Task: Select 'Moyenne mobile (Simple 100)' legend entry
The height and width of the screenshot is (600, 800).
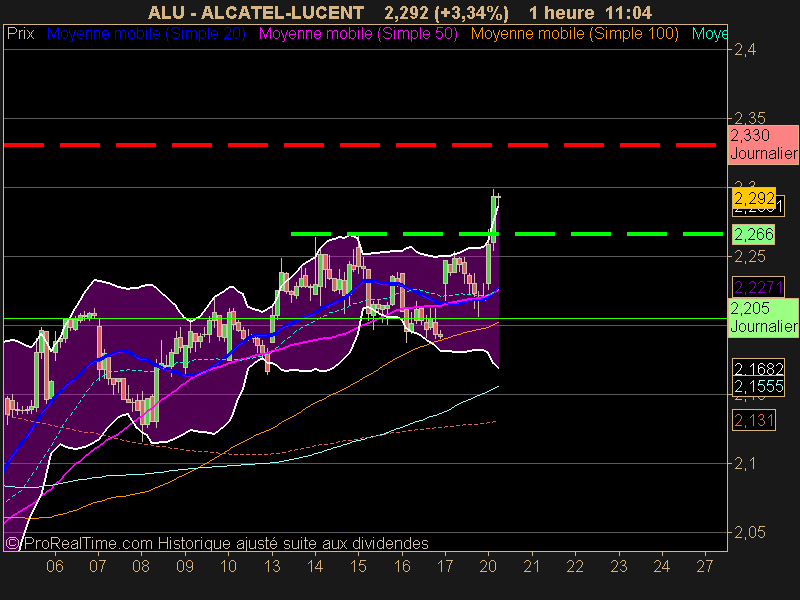Action: [x=574, y=34]
